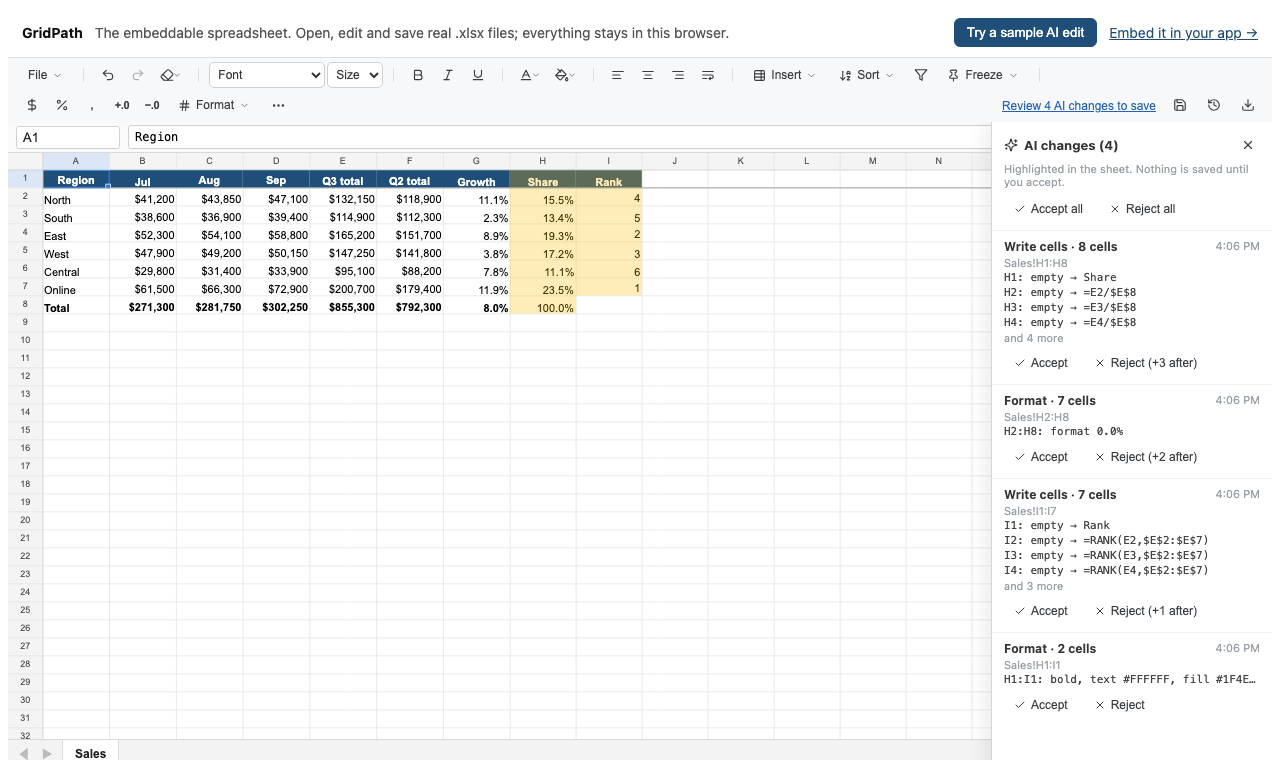Select cell with value $41,200
The height and width of the screenshot is (760, 1280).
pyautogui.click(x=143, y=199)
